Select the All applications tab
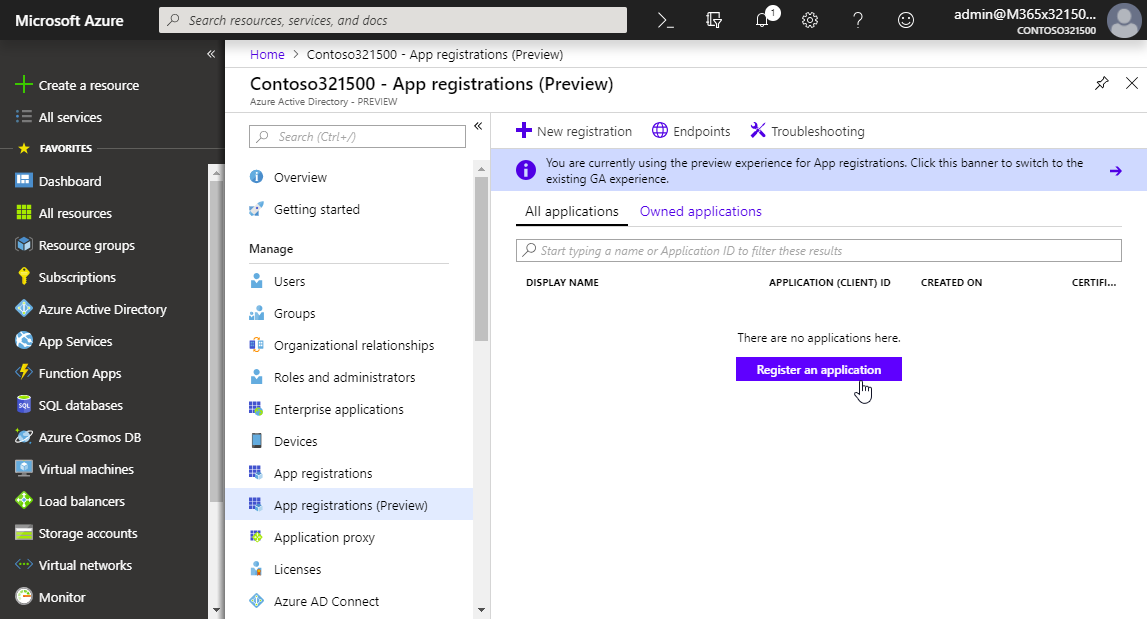1147x619 pixels. [x=571, y=212]
